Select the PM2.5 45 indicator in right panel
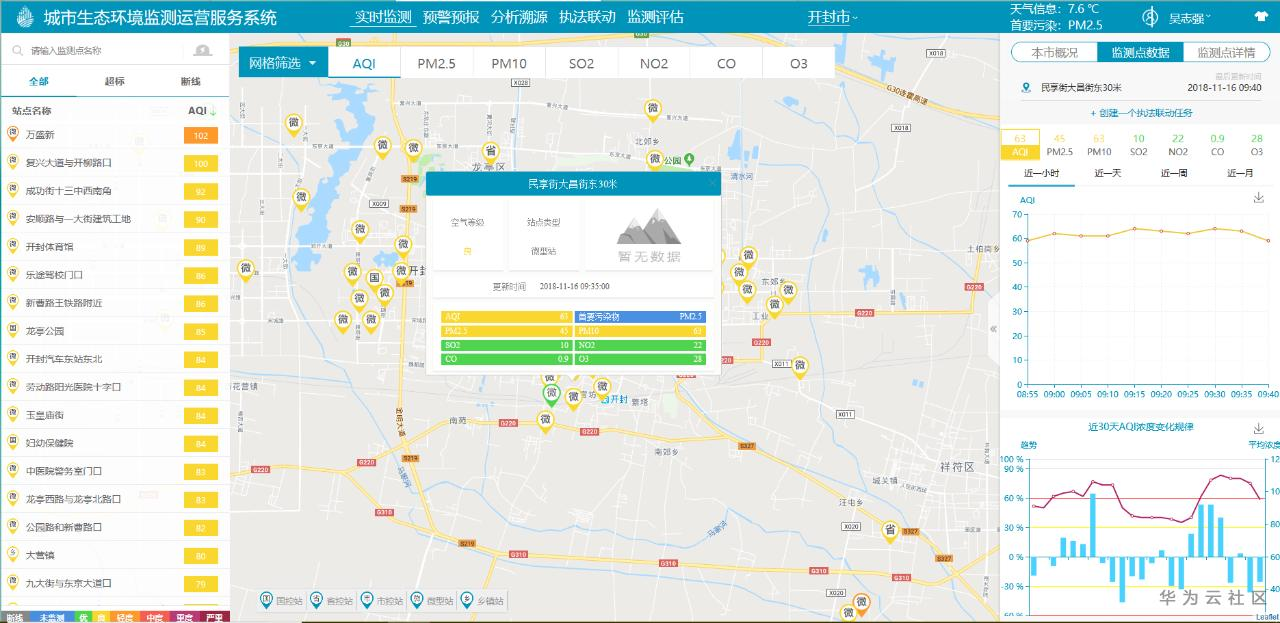This screenshot has width=1280, height=623. pyautogui.click(x=1059, y=145)
